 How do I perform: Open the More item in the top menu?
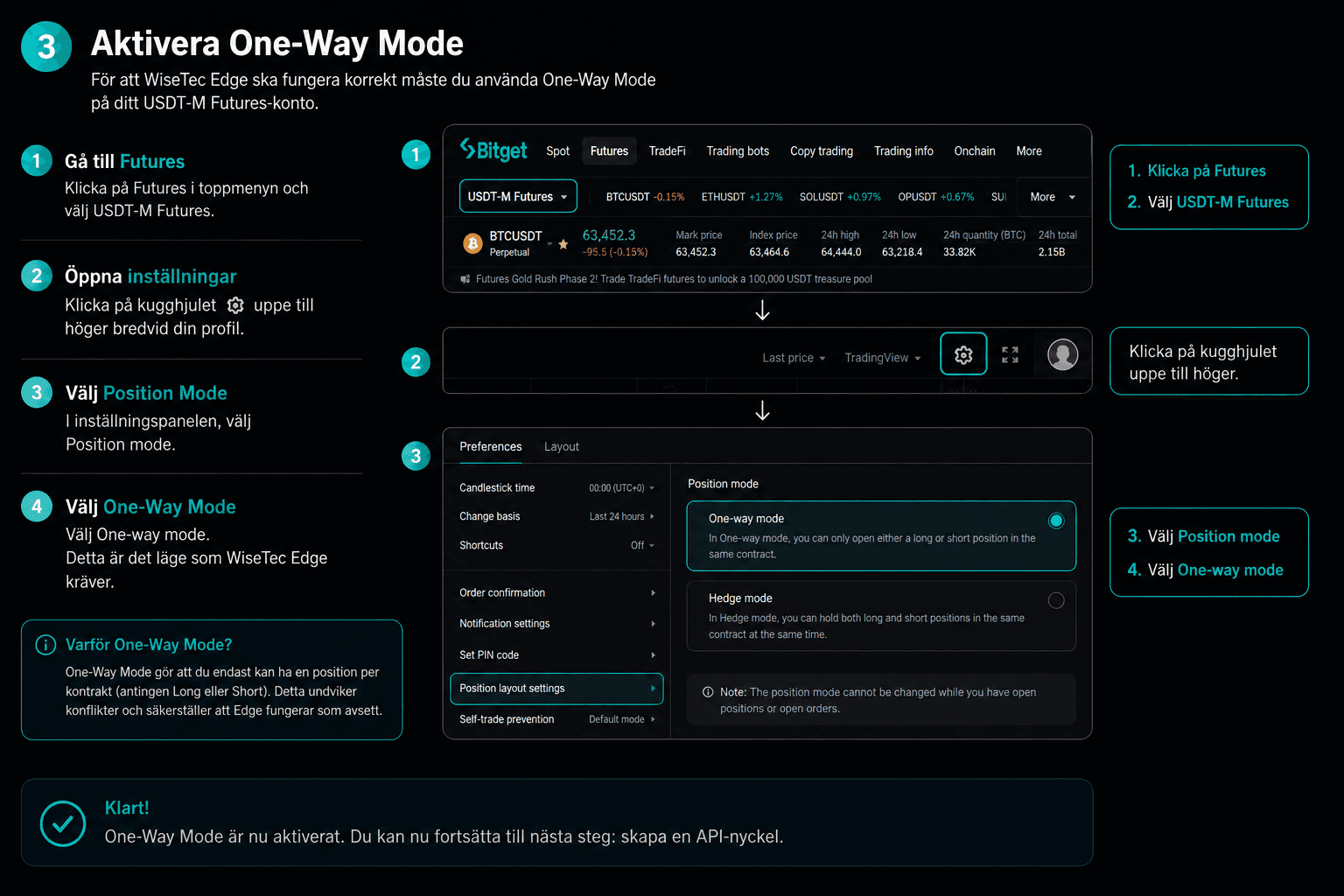tap(1029, 151)
